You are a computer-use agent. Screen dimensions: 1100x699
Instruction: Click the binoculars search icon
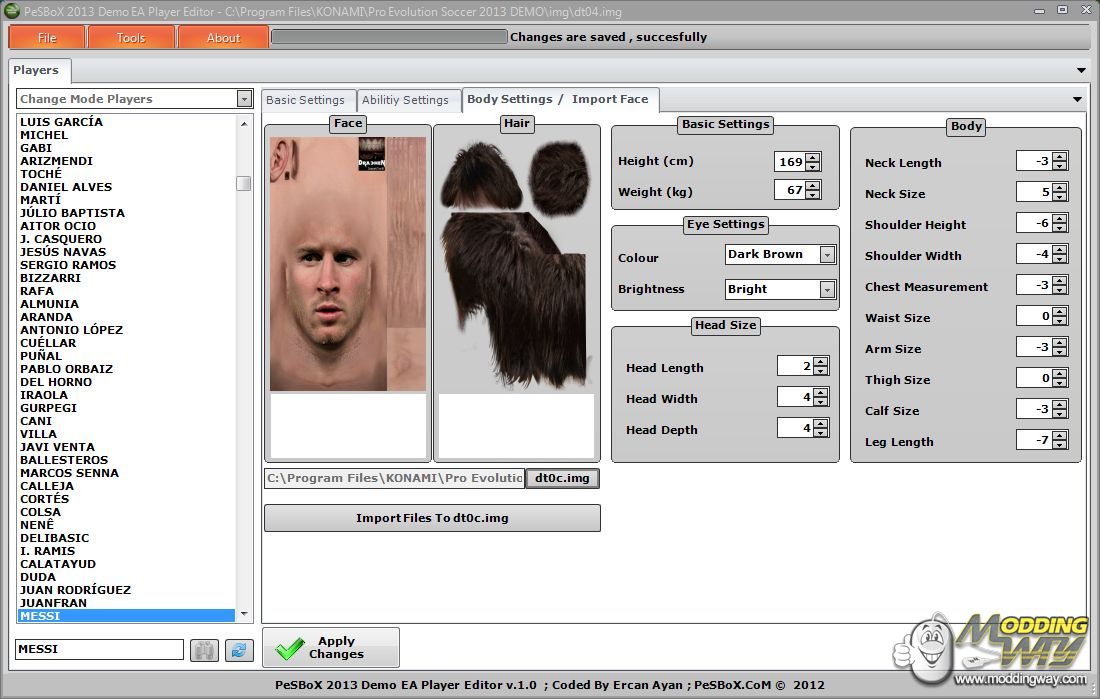203,650
